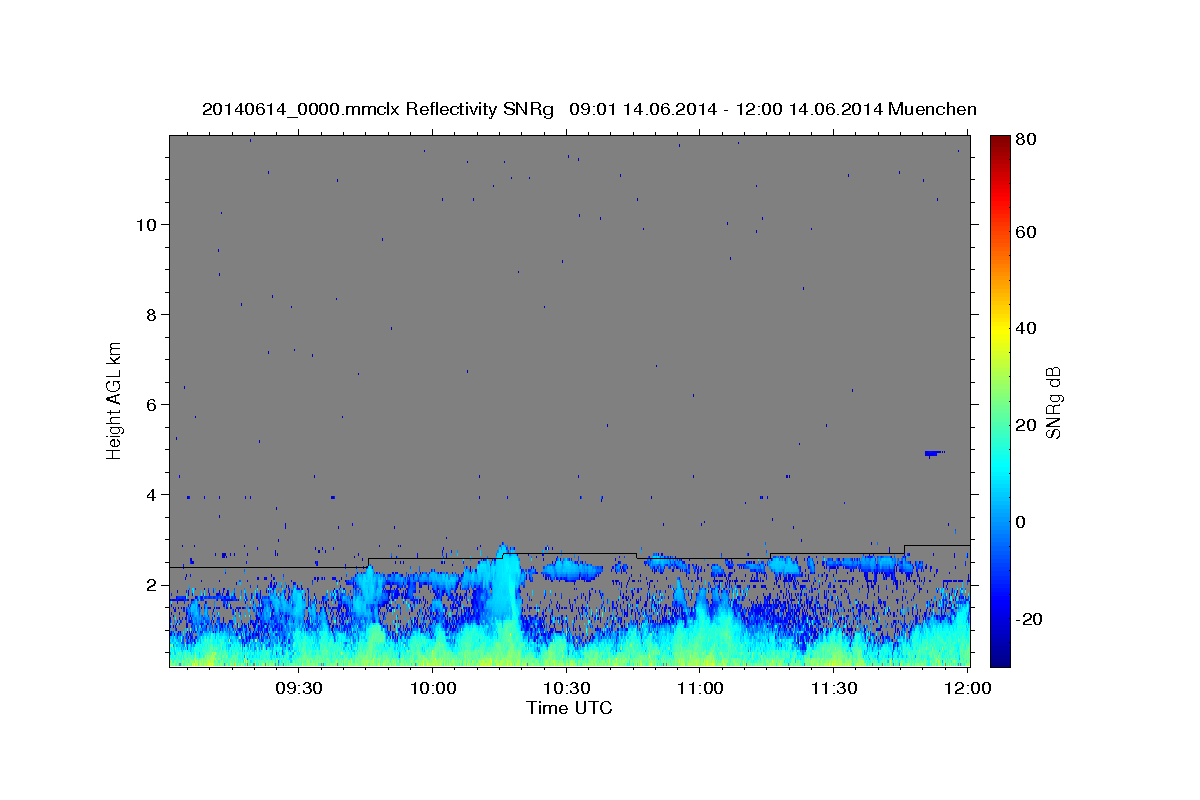Screen dimensions: 1200x800
Task: Click the 09:30 time tick label
Action: tap(297, 689)
